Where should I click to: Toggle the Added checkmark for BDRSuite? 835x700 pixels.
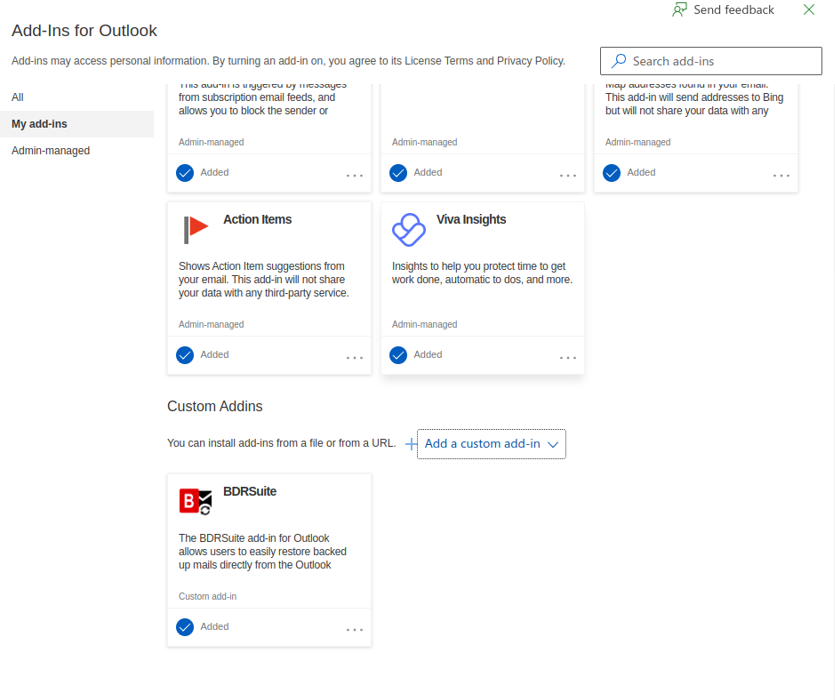[185, 628]
